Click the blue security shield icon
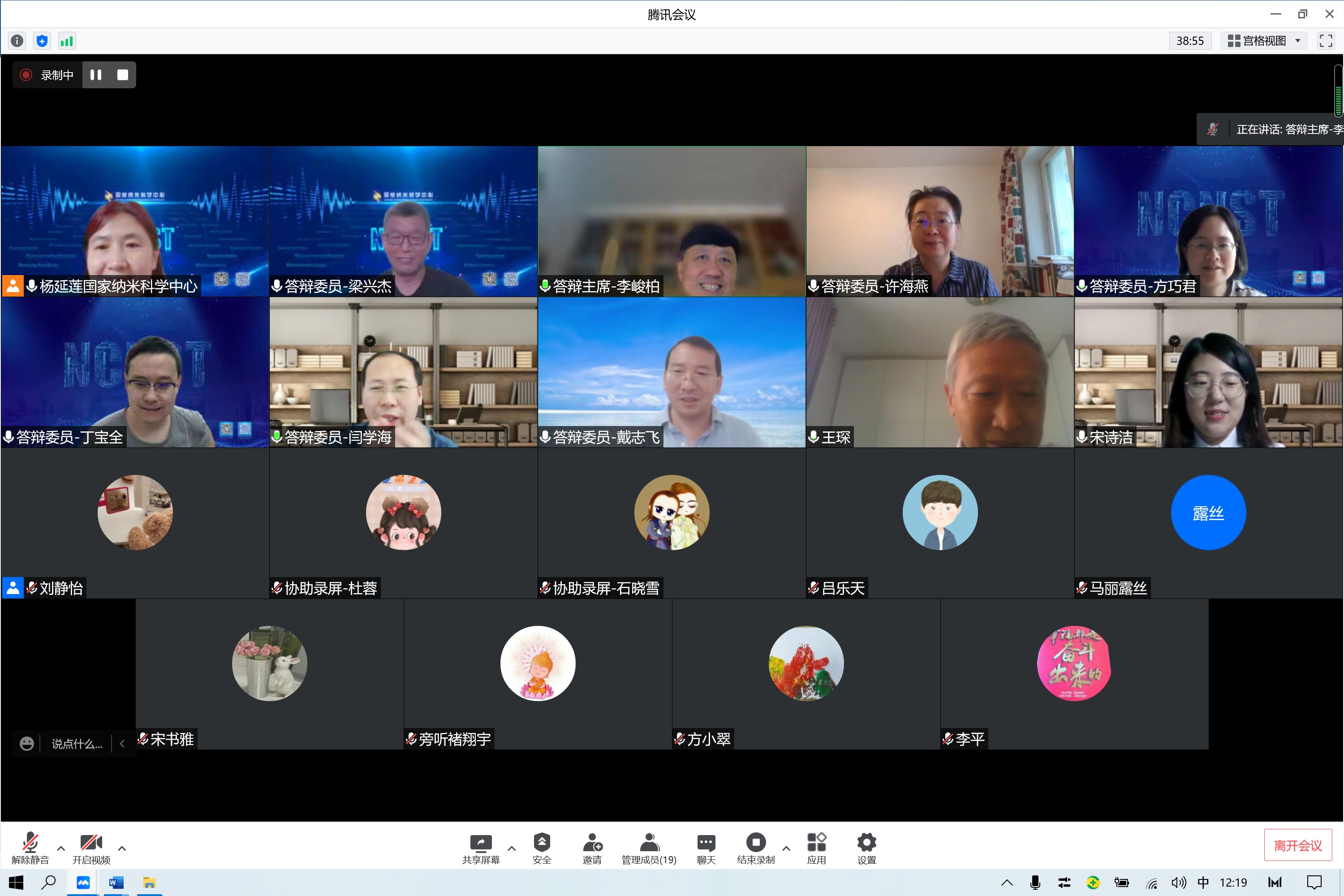This screenshot has height=896, width=1344. click(x=42, y=41)
